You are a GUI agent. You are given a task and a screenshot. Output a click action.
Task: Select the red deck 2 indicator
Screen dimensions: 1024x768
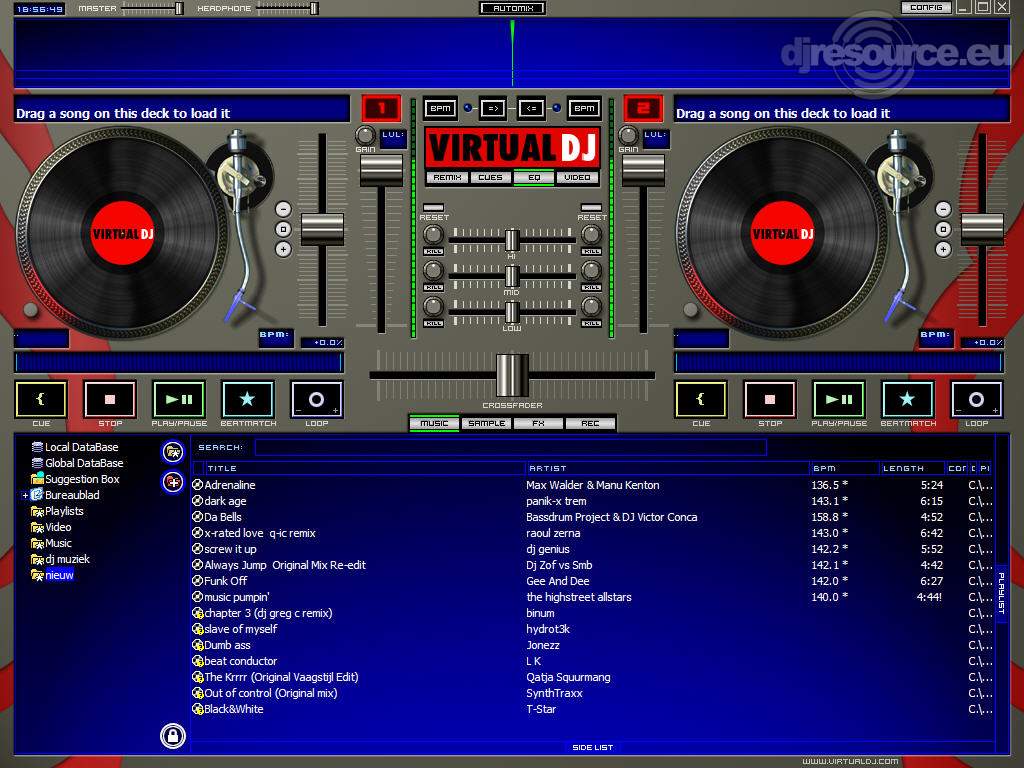tap(643, 108)
